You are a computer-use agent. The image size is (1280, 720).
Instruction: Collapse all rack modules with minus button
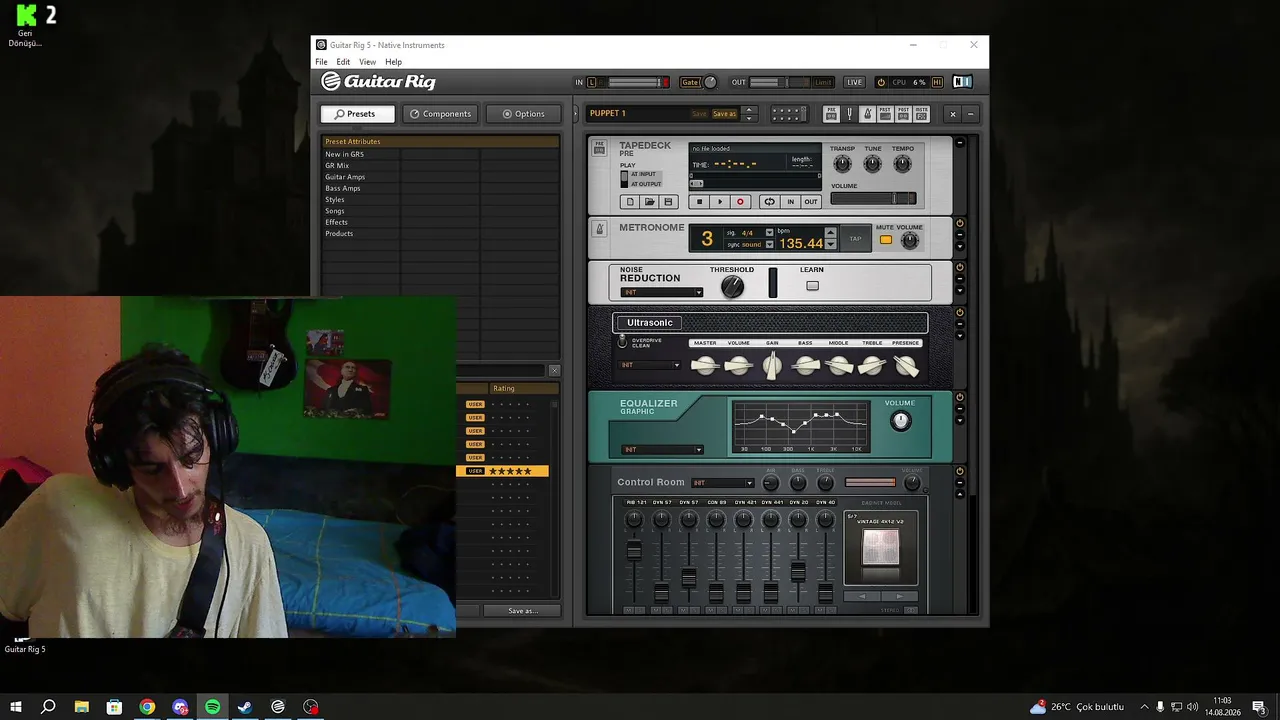(x=970, y=114)
